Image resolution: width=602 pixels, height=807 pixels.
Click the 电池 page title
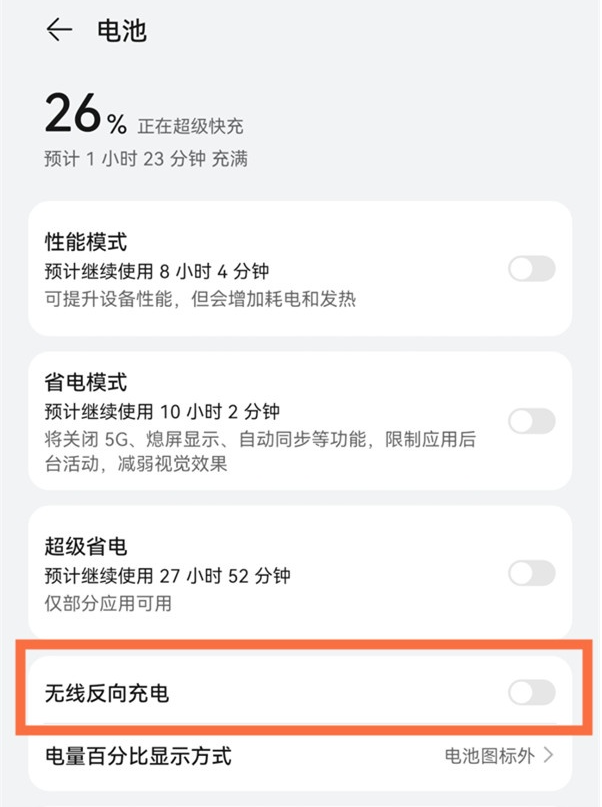click(x=121, y=31)
